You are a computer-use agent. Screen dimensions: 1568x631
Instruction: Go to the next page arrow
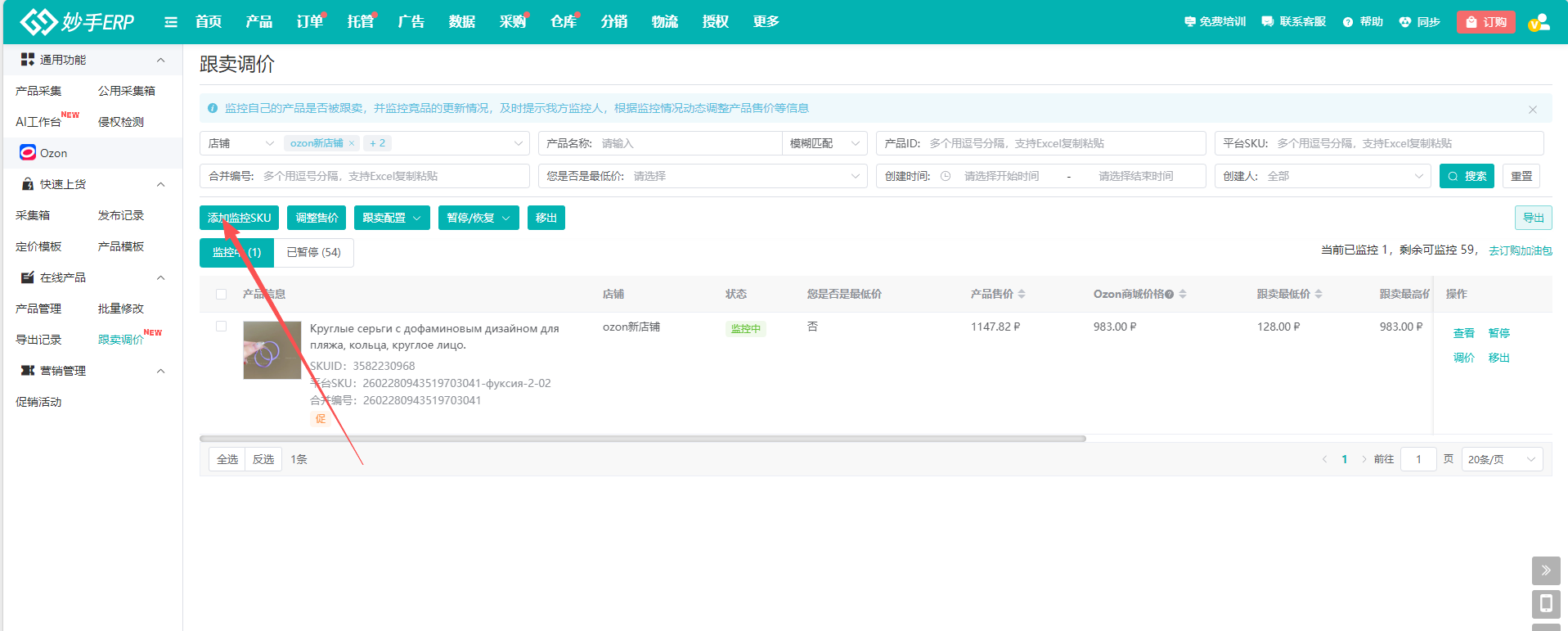click(1364, 459)
